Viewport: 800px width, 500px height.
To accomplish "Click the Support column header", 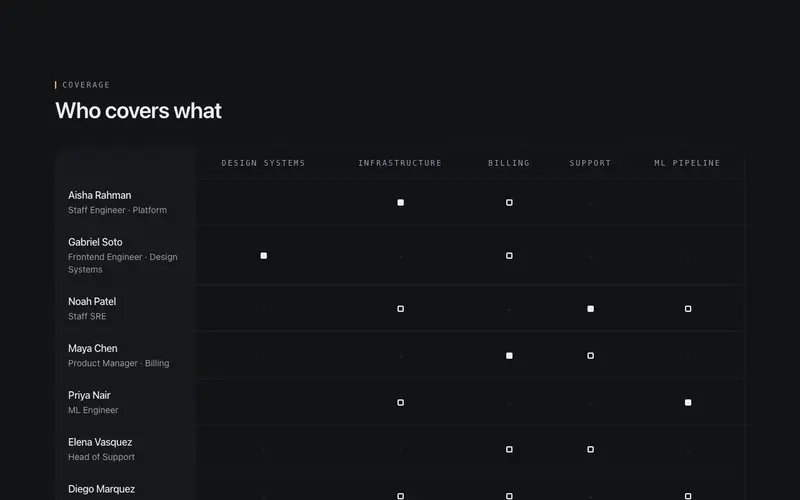I will 590,163.
